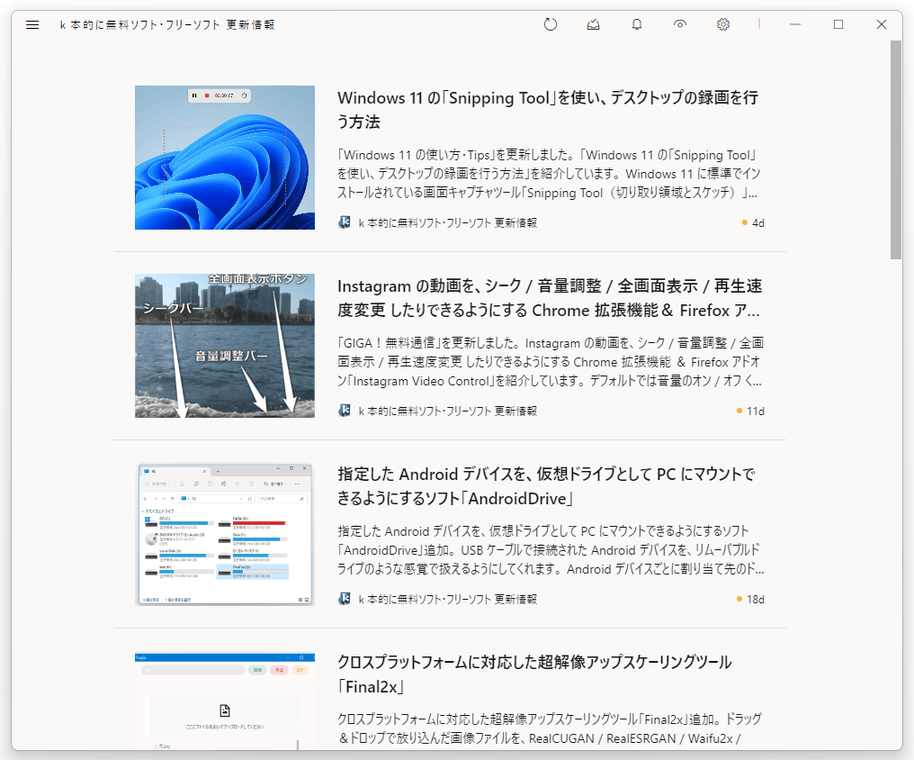Click the feed name under the Instagram article

447,411
